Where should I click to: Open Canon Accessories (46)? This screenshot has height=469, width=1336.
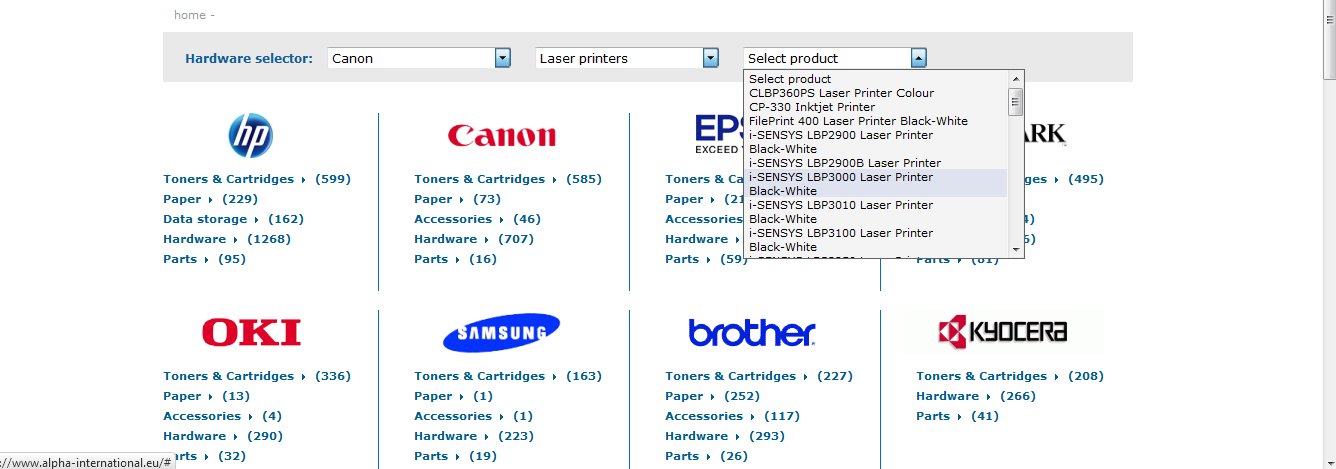[477, 219]
